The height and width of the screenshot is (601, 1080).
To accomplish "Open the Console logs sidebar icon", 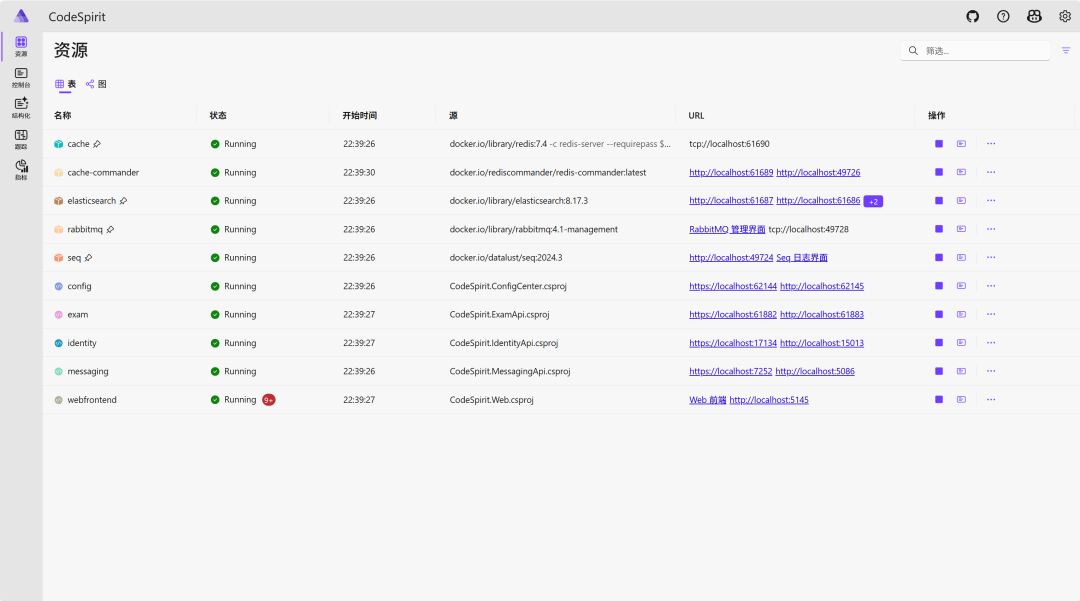I will (21, 77).
